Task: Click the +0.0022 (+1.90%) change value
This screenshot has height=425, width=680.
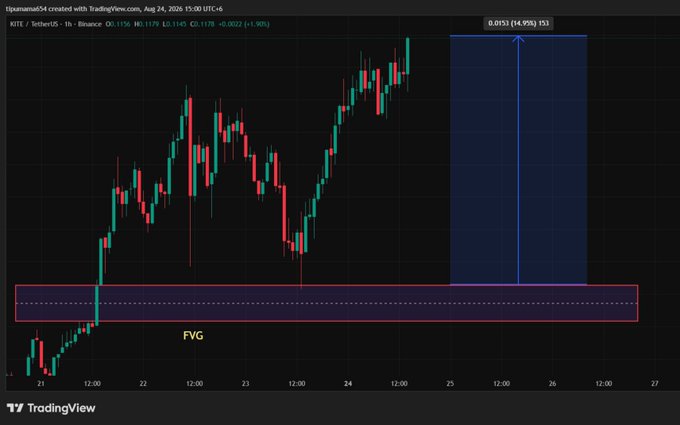Action: coord(244,24)
